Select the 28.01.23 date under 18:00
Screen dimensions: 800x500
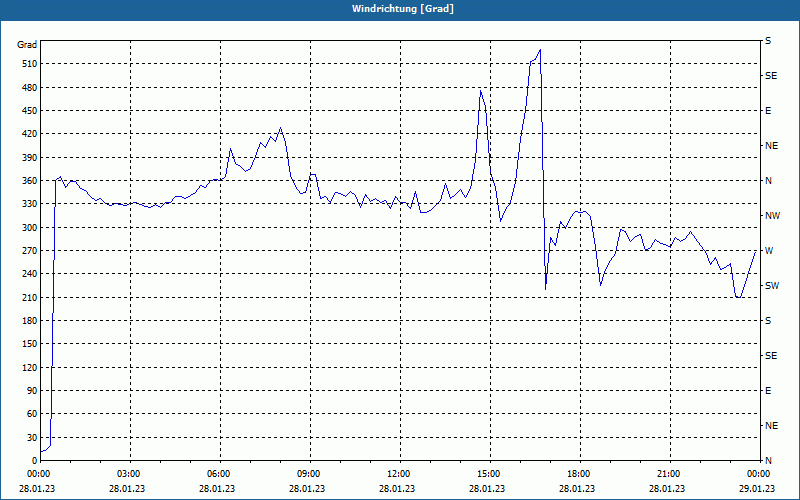577,489
